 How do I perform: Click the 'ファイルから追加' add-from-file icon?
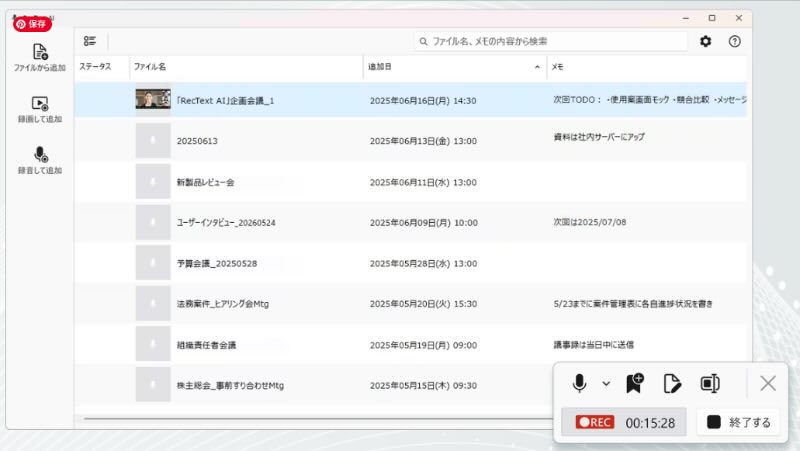pos(40,52)
